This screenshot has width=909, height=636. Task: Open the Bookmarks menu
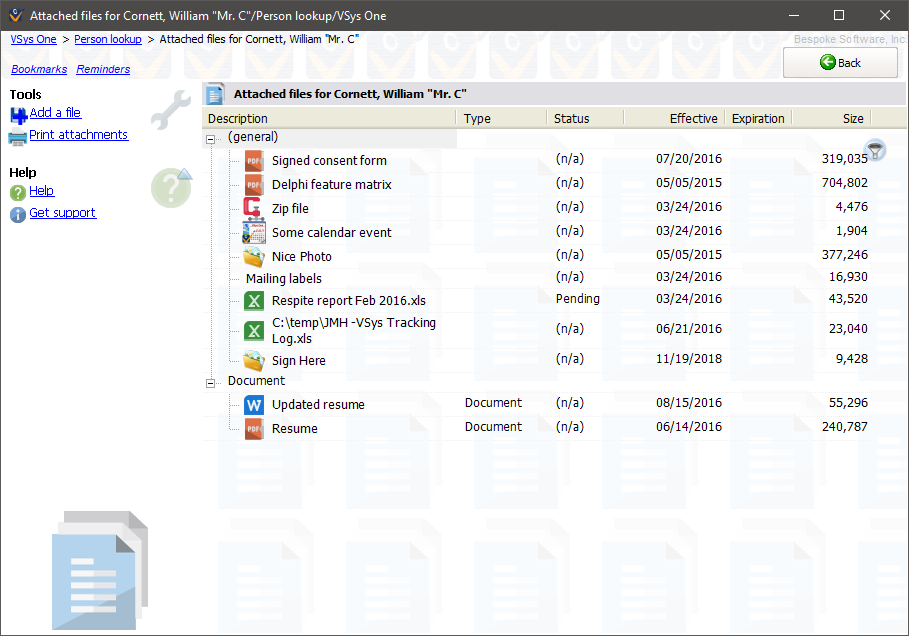39,69
